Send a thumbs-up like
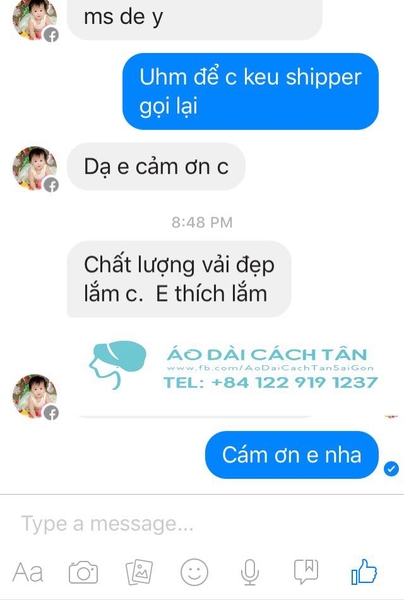The height and width of the screenshot is (600, 404). pyautogui.click(x=364, y=572)
